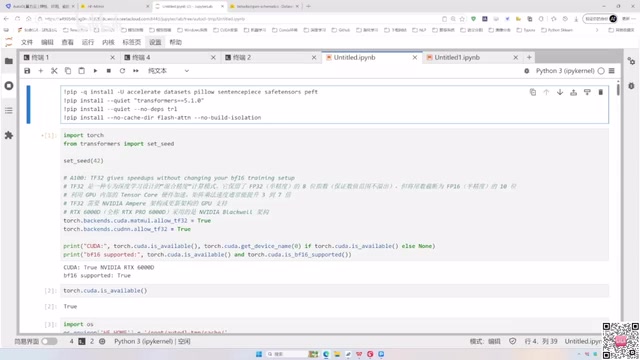The width and height of the screenshot is (640, 360).
Task: Click the Python 3 (ipykernel) status bar entry
Action: click(x=152, y=341)
